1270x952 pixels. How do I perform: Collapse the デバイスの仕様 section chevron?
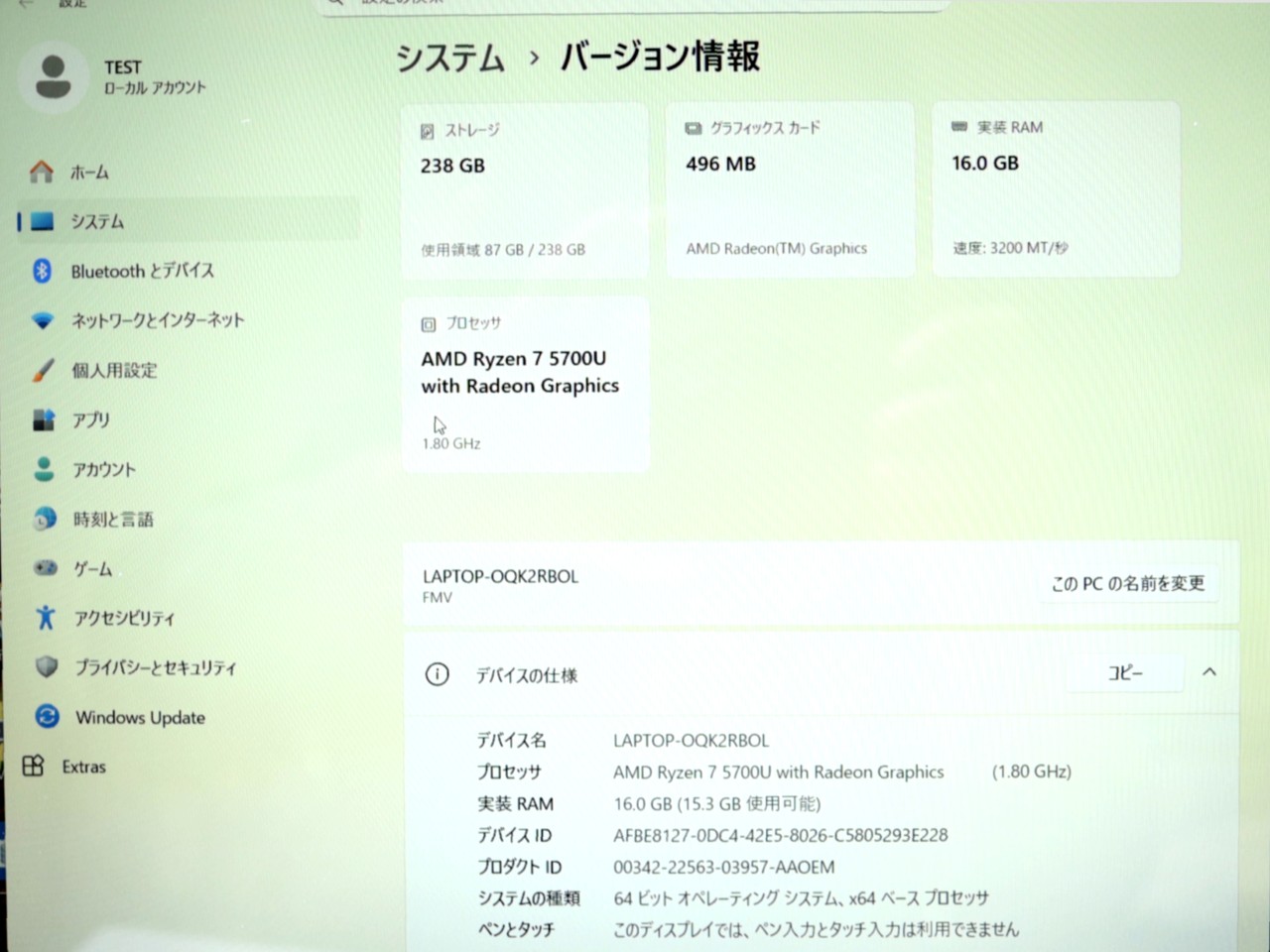[1209, 672]
